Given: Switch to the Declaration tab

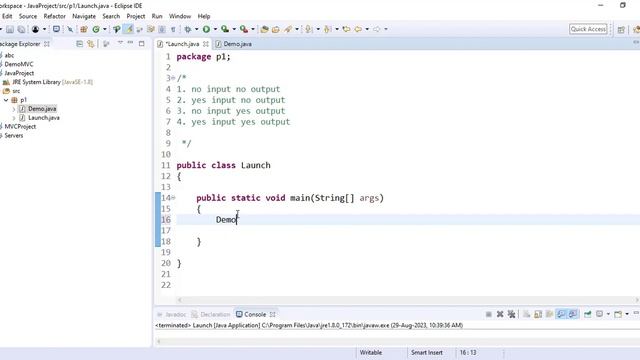Looking at the screenshot, I should [x=211, y=314].
